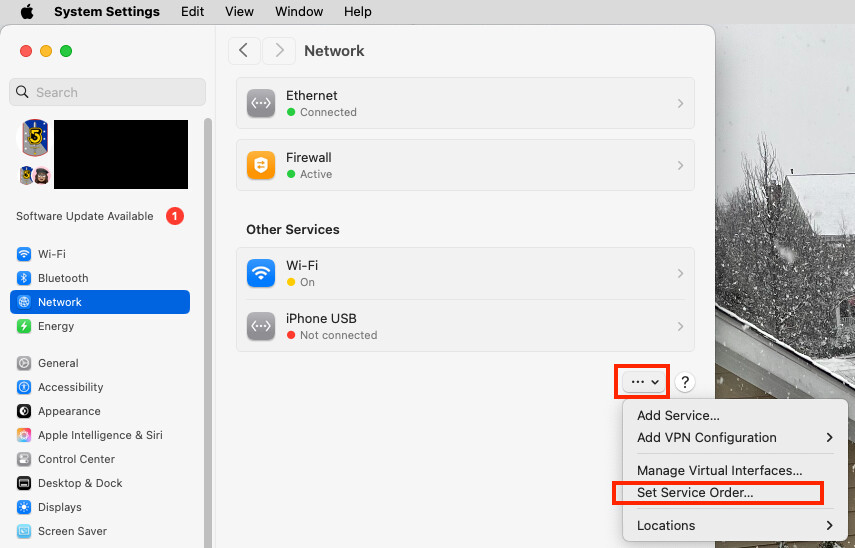The height and width of the screenshot is (548, 855).
Task: Expand the Locations submenu
Action: click(x=734, y=525)
